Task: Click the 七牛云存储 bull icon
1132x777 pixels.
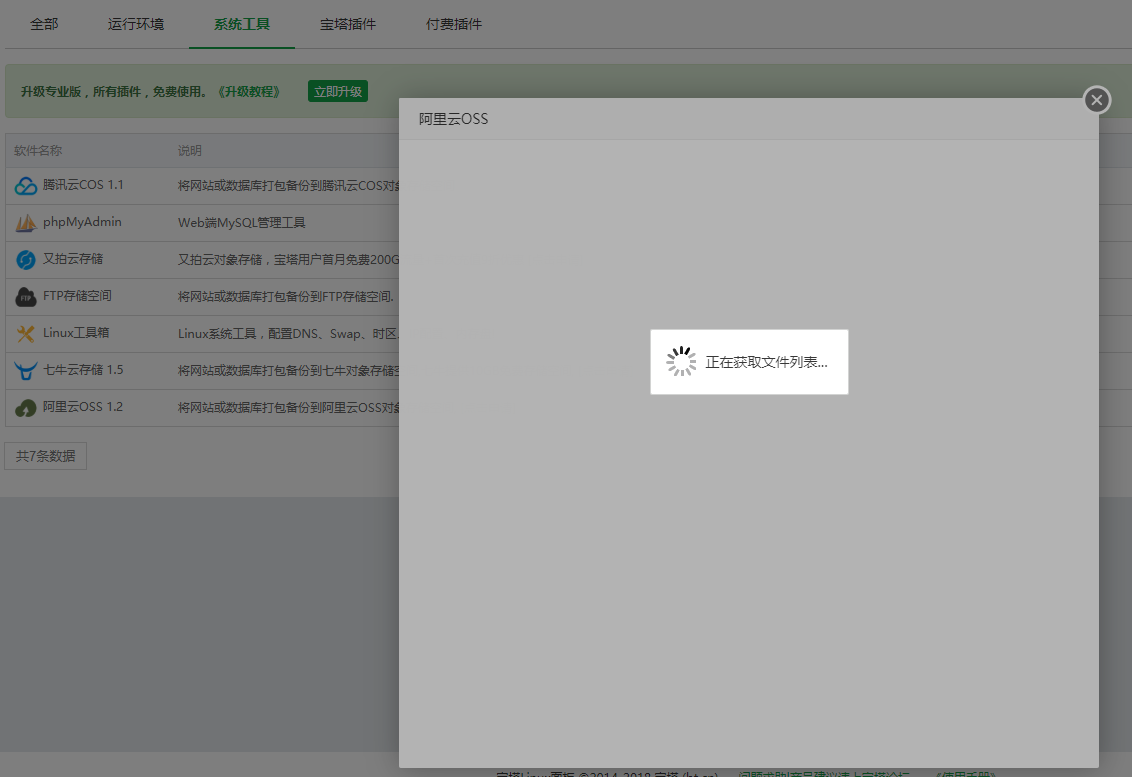Action: click(26, 370)
